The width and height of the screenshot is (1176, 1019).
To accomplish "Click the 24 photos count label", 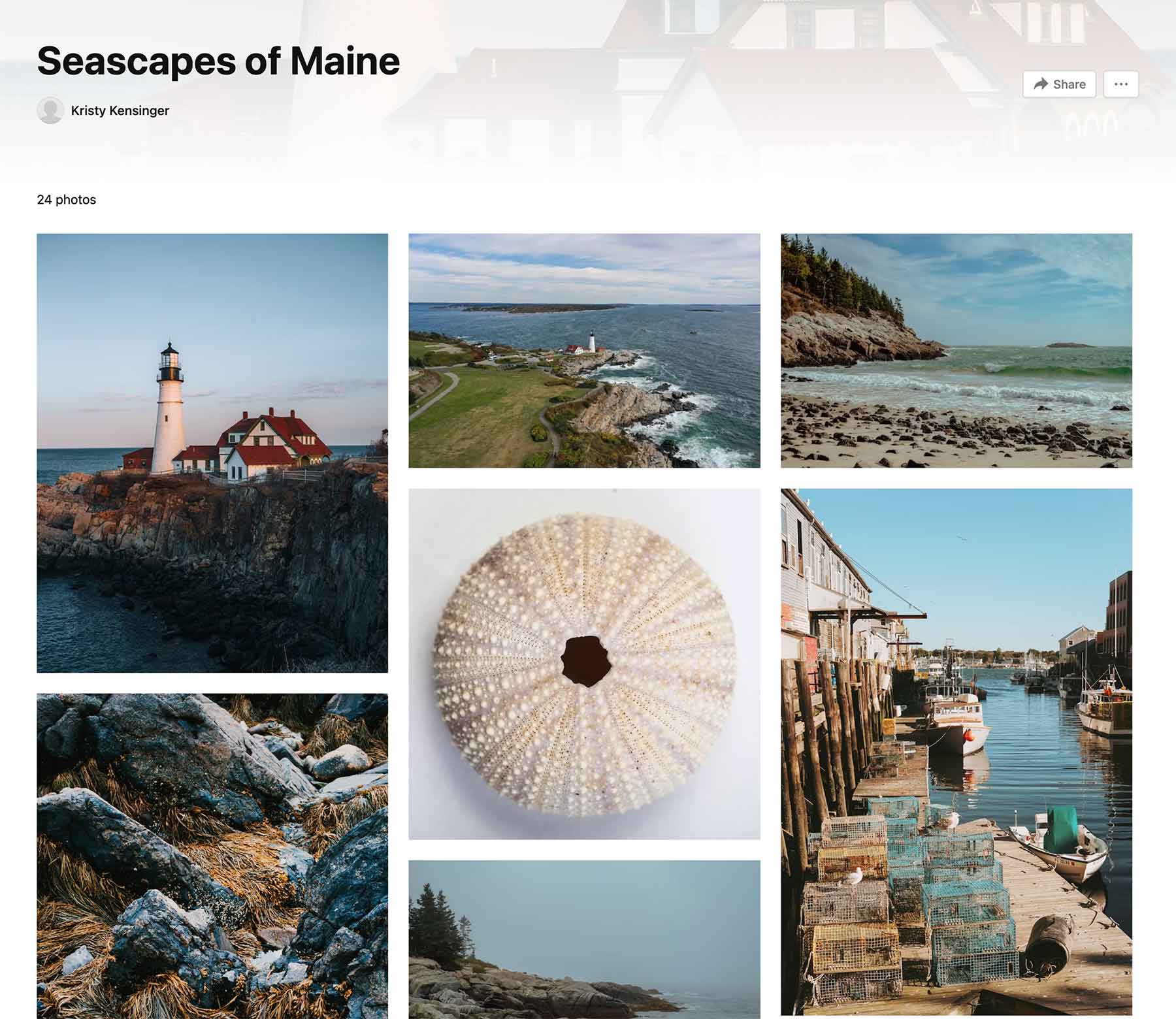I will (67, 200).
